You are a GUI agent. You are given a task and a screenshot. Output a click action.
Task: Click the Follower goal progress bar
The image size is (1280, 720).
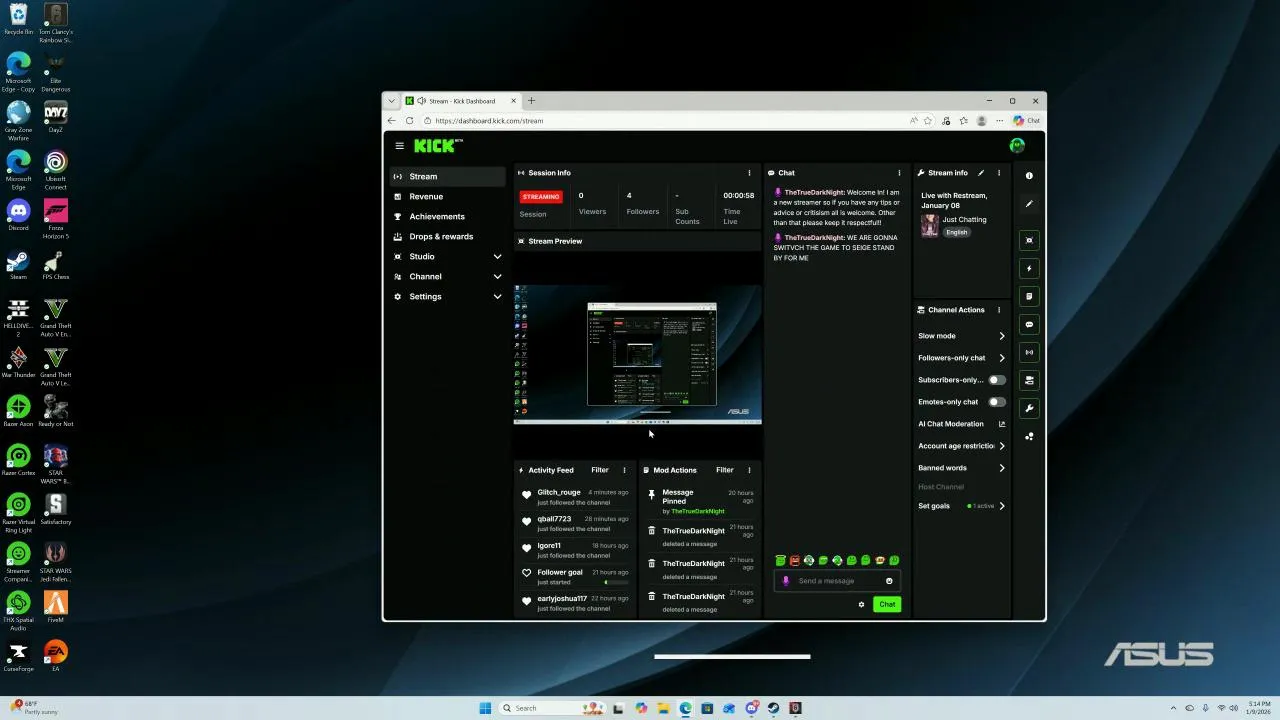616,582
